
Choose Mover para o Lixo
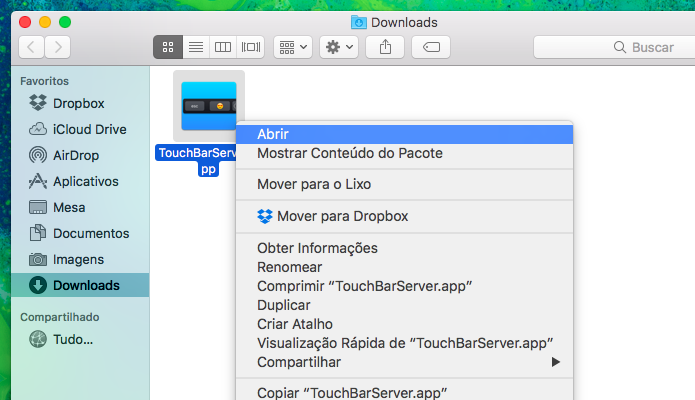coord(404,184)
